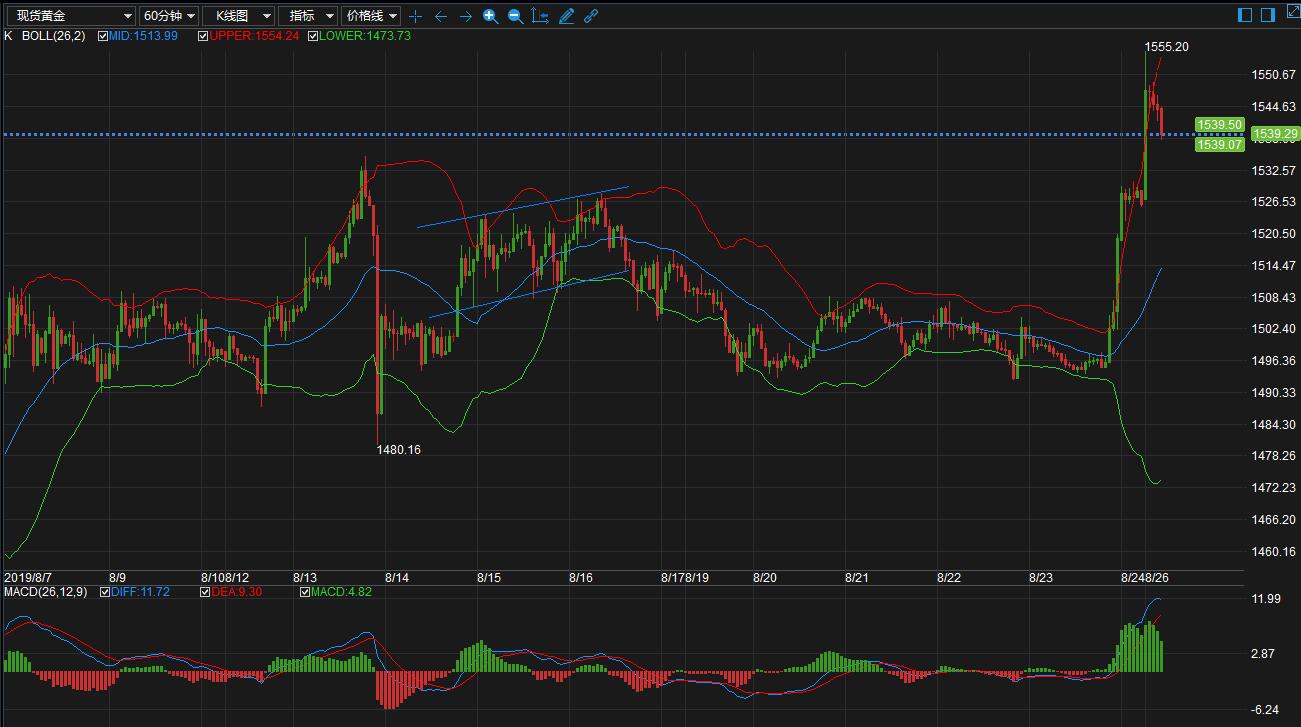The width and height of the screenshot is (1301, 727).
Task: Uncheck the BOLL LOWER line checkbox
Action: coord(313,36)
